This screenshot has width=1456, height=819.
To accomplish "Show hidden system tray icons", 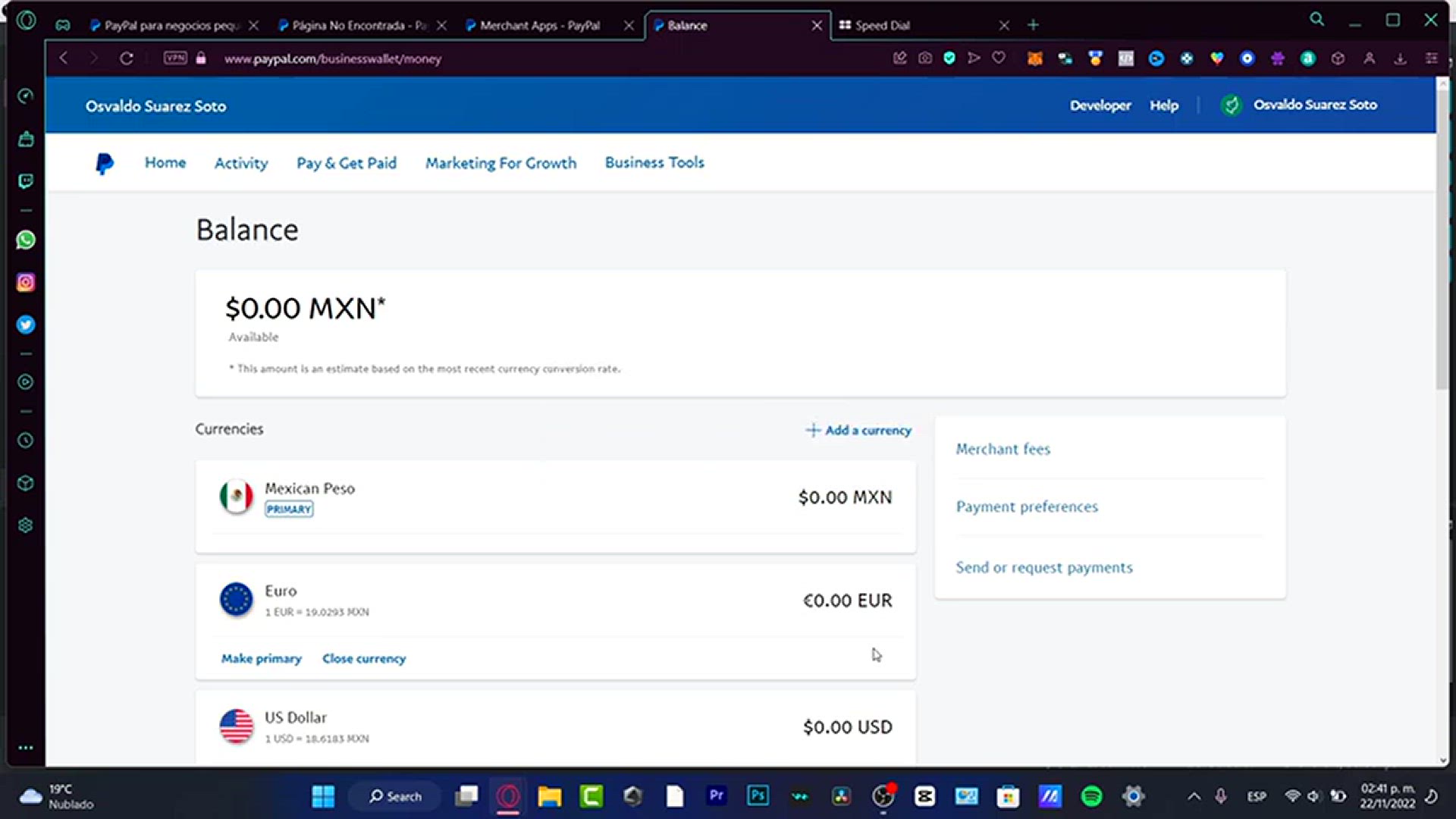I will (x=1194, y=796).
